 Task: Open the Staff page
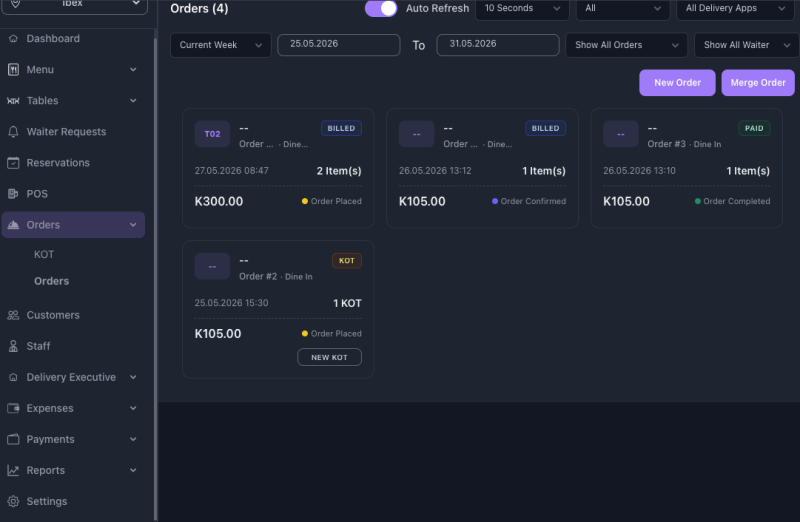pyautogui.click(x=38, y=346)
